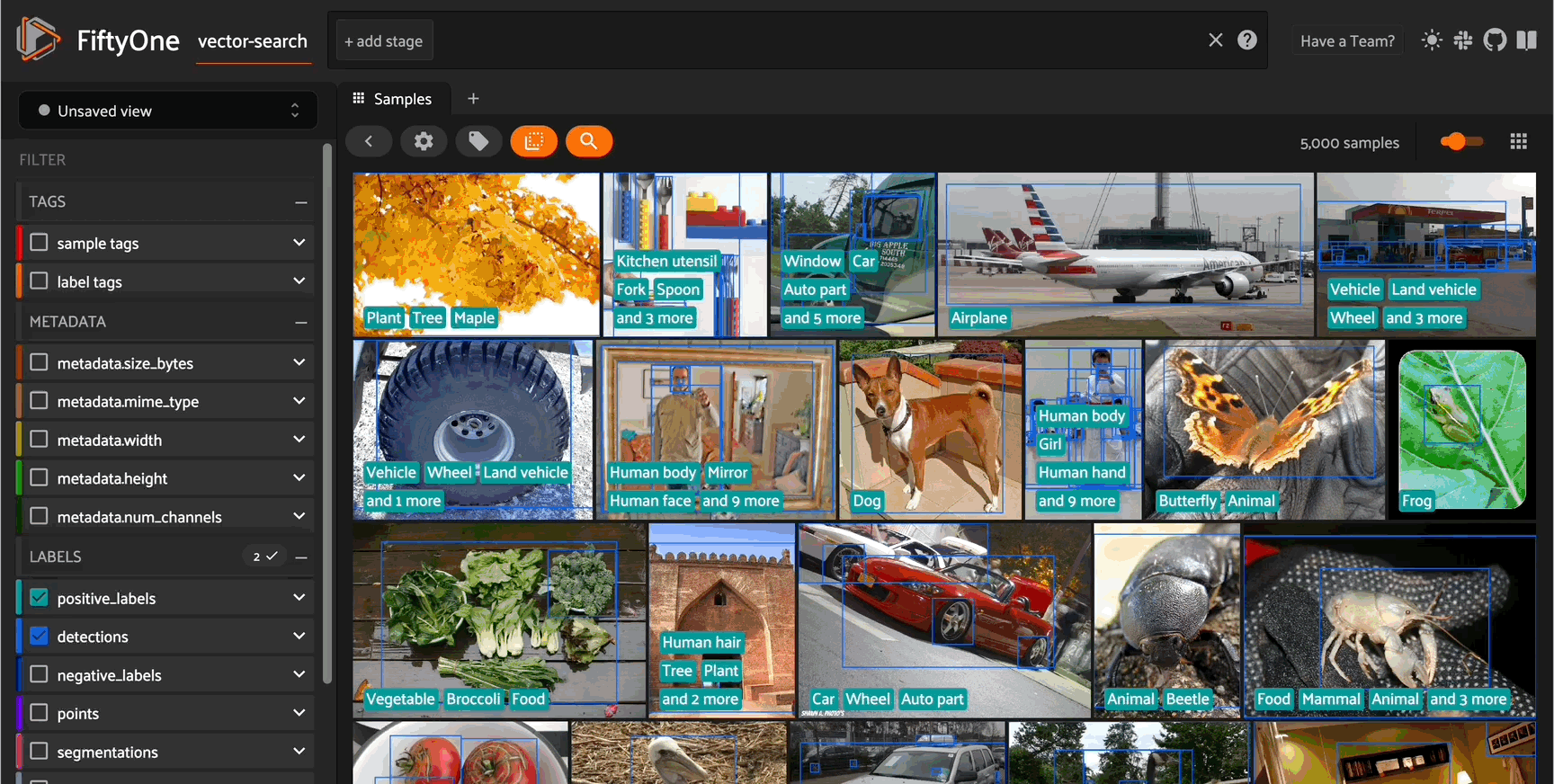Open the airplane sample thumbnail

click(x=1126, y=254)
